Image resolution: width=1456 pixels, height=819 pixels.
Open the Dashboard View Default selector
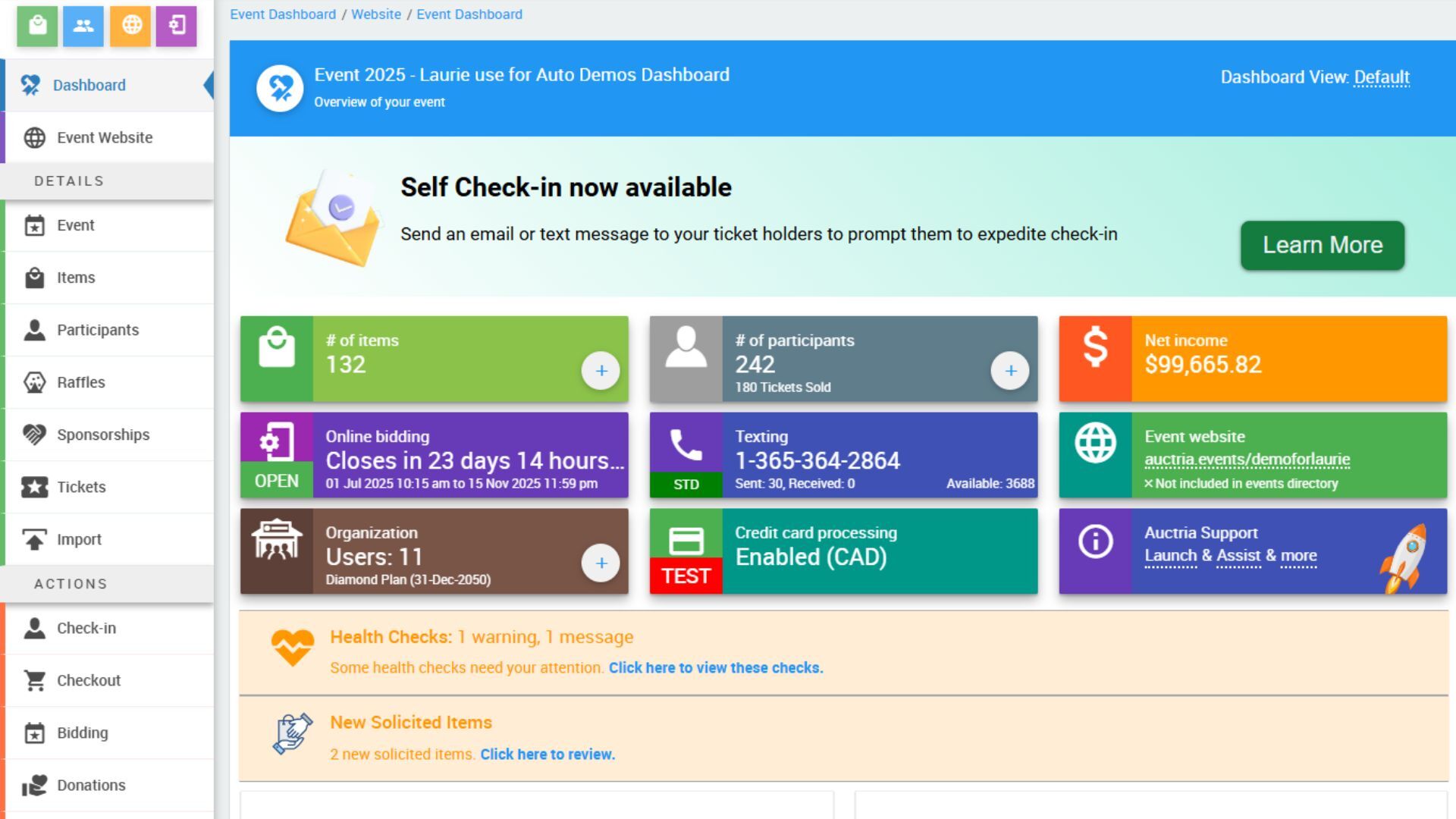coord(1382,77)
